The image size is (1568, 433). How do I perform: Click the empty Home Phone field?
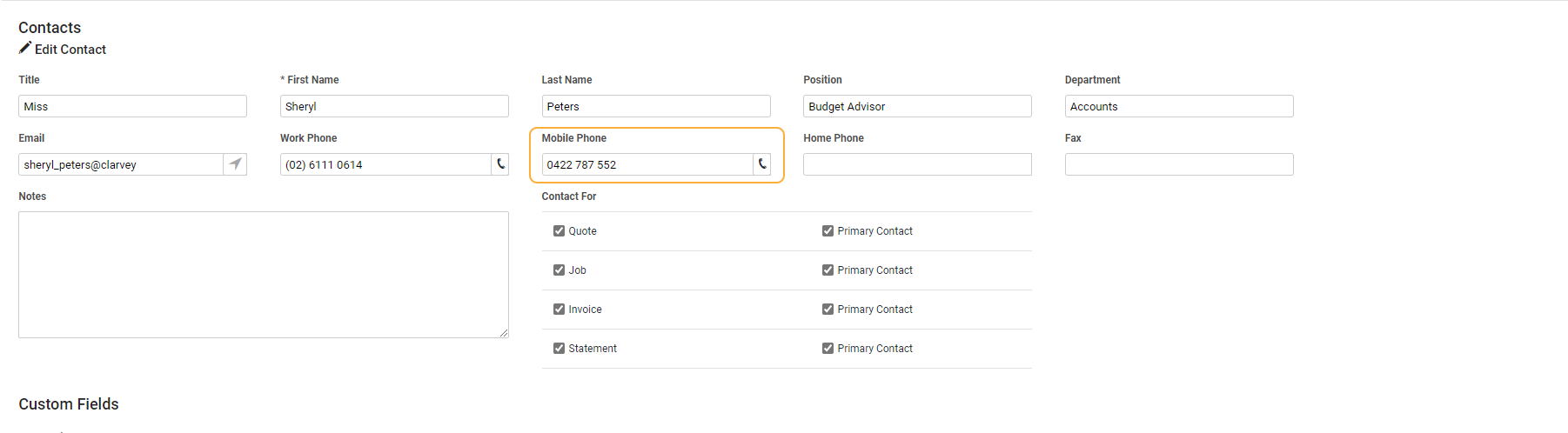[x=917, y=164]
